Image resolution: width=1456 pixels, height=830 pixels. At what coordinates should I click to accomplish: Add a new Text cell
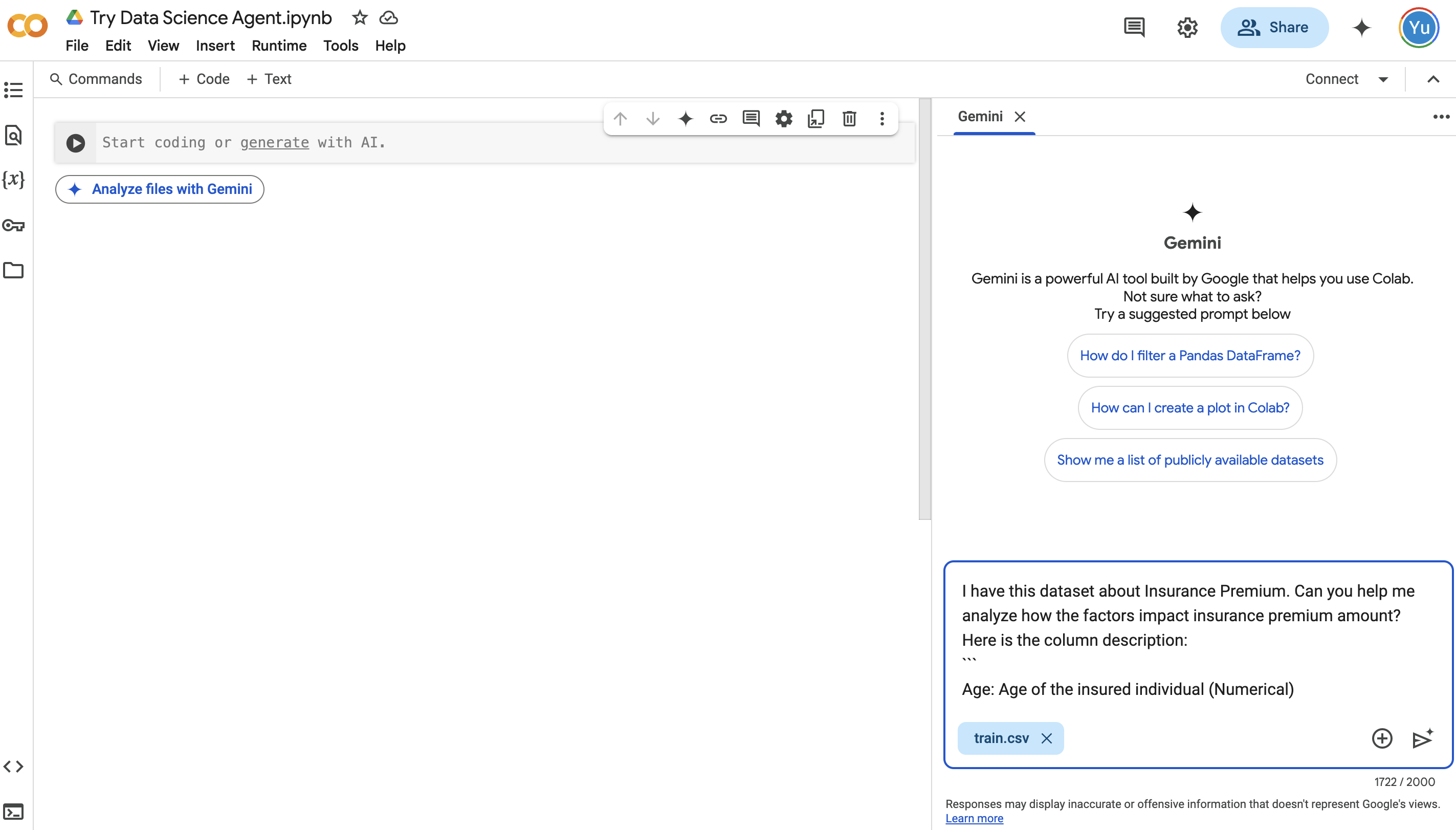tap(269, 79)
